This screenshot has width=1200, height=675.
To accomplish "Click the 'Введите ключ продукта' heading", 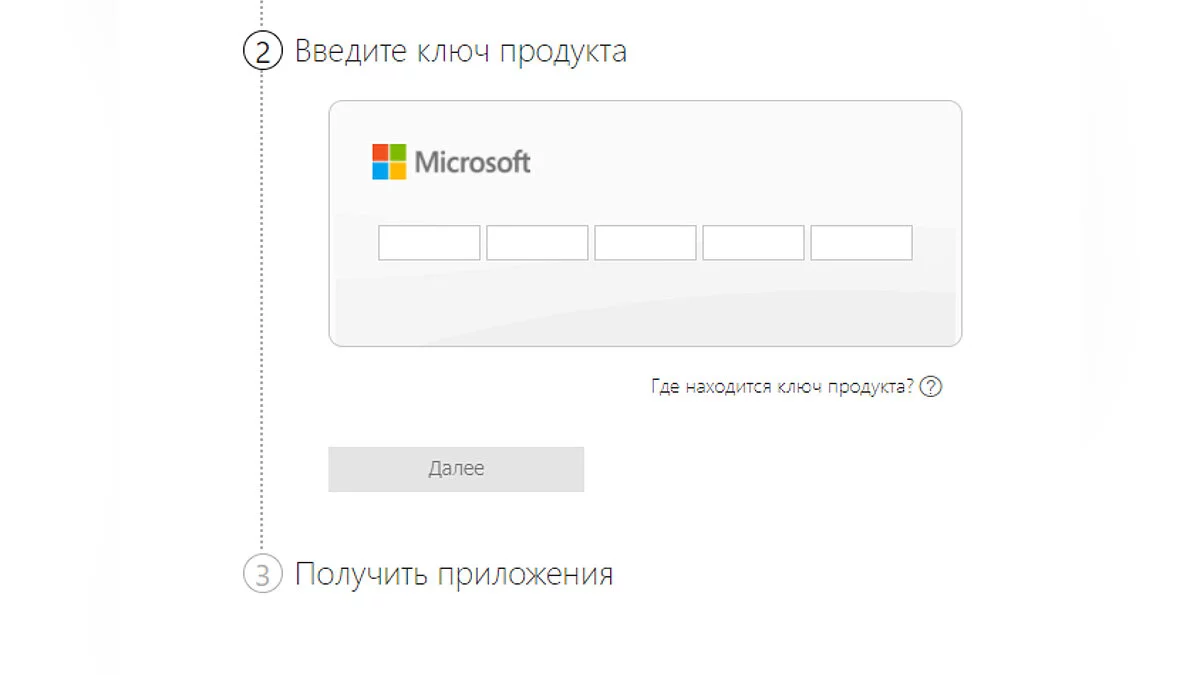I will click(x=460, y=51).
